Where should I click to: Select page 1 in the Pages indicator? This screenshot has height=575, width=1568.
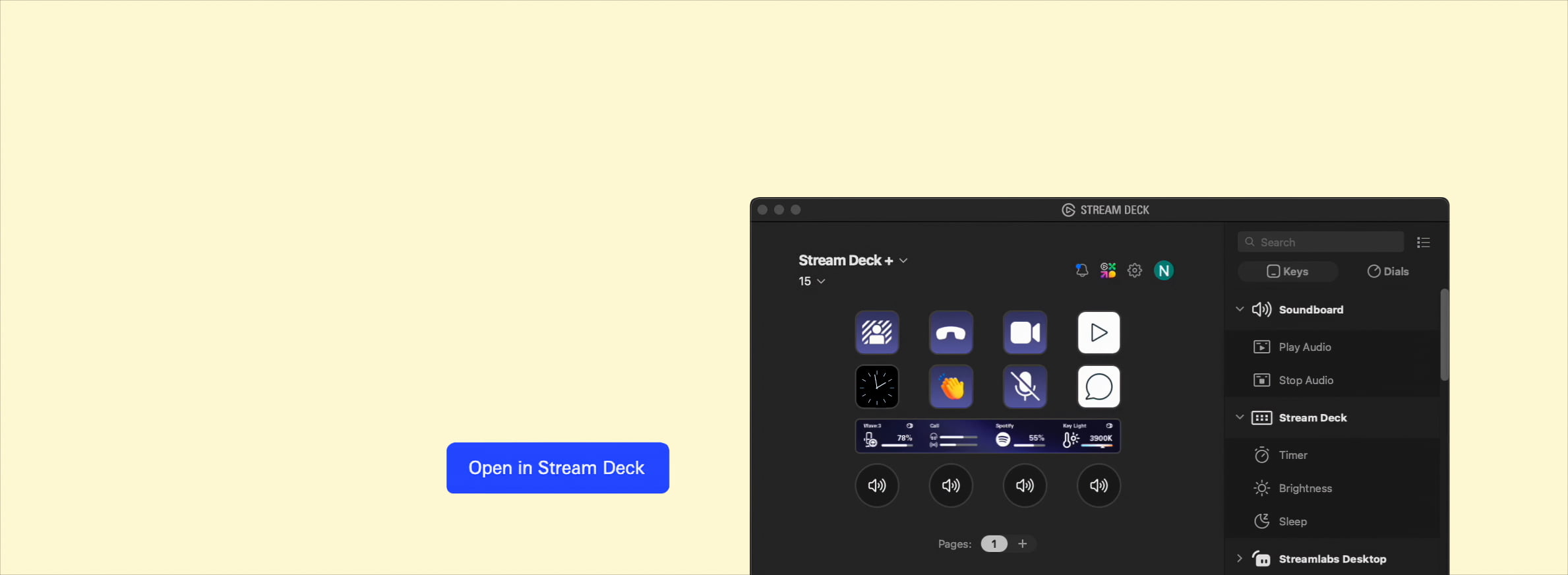(x=994, y=544)
